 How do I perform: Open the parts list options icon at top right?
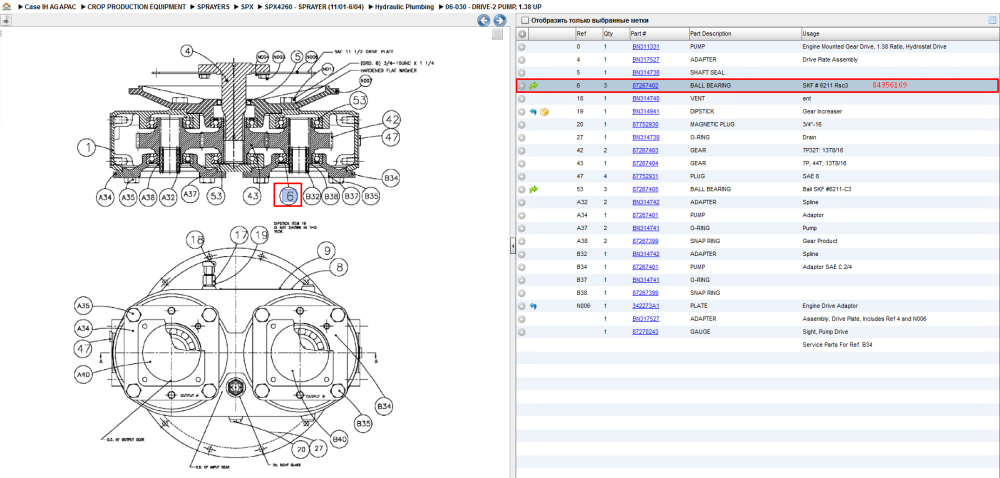point(992,20)
